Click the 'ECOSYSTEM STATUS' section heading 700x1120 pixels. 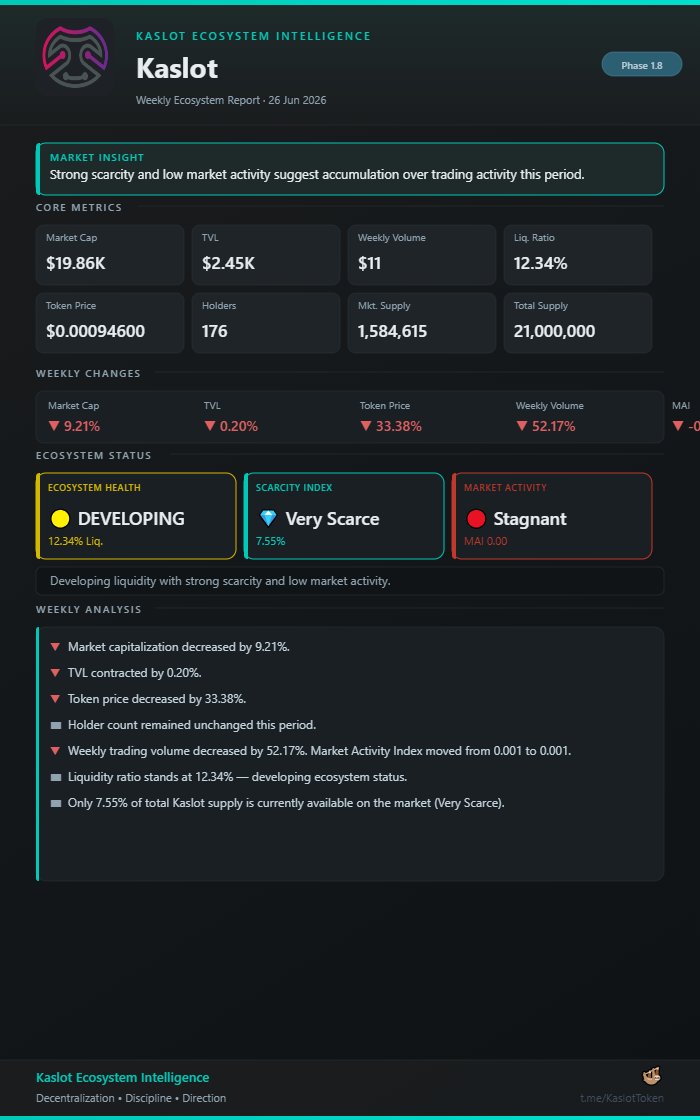coord(94,456)
